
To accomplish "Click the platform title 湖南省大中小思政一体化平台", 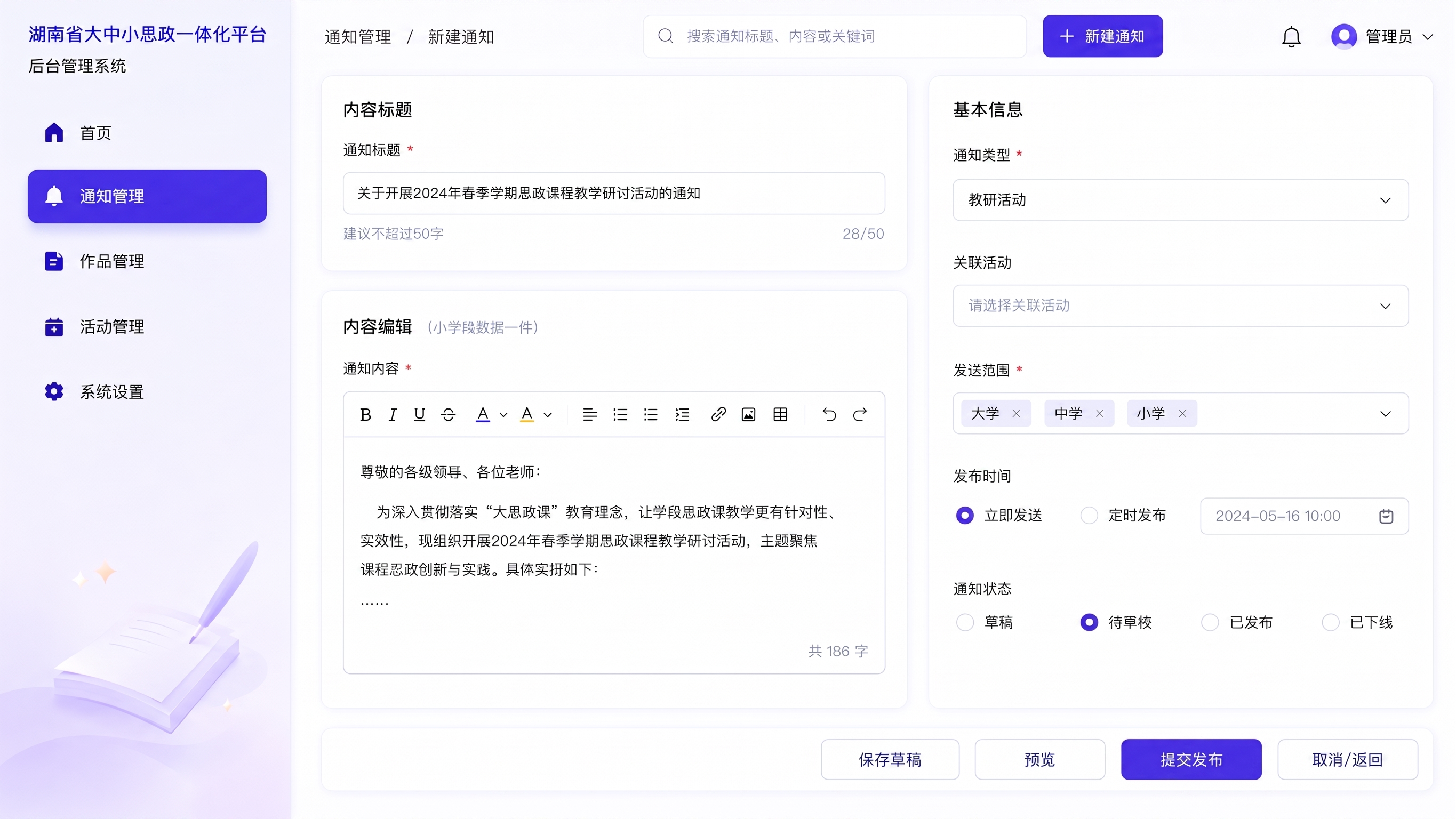I will pos(147,34).
